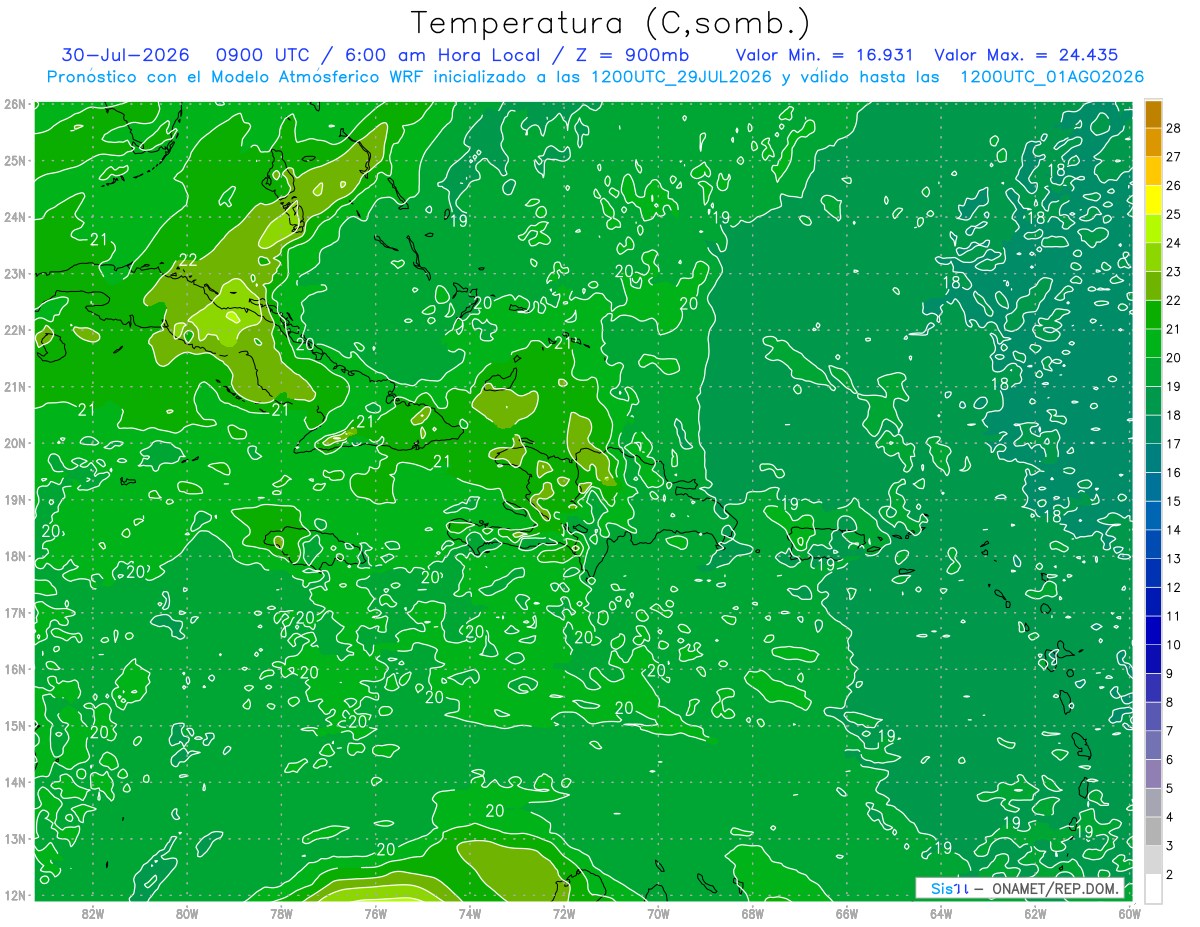This screenshot has height=927, width=1200.
Task: Click the colorbar label '22'
Action: 1174,300
